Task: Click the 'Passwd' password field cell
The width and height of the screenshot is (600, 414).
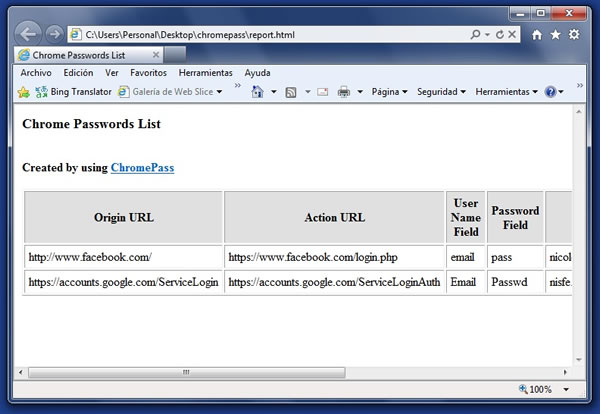Action: (x=515, y=282)
